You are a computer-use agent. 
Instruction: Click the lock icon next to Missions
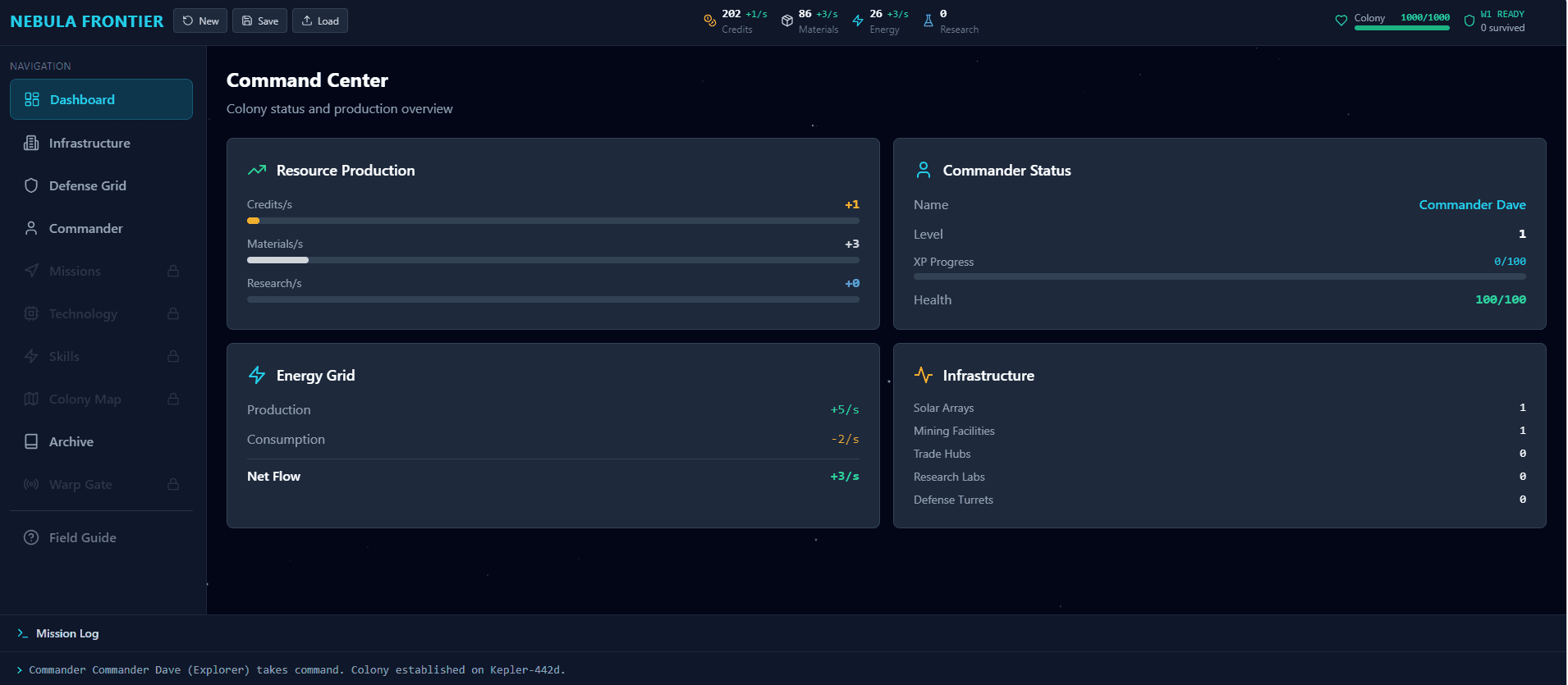pyautogui.click(x=173, y=271)
